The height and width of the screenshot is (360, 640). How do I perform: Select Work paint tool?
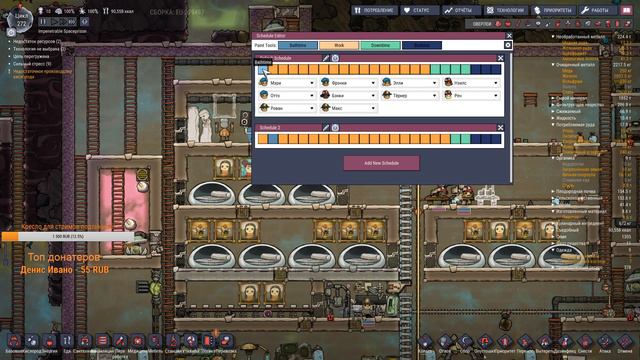(339, 45)
